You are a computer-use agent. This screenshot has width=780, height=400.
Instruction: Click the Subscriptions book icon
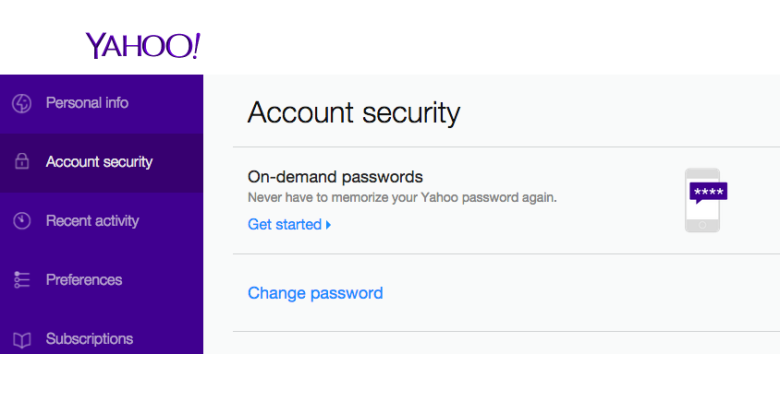[x=22, y=340]
